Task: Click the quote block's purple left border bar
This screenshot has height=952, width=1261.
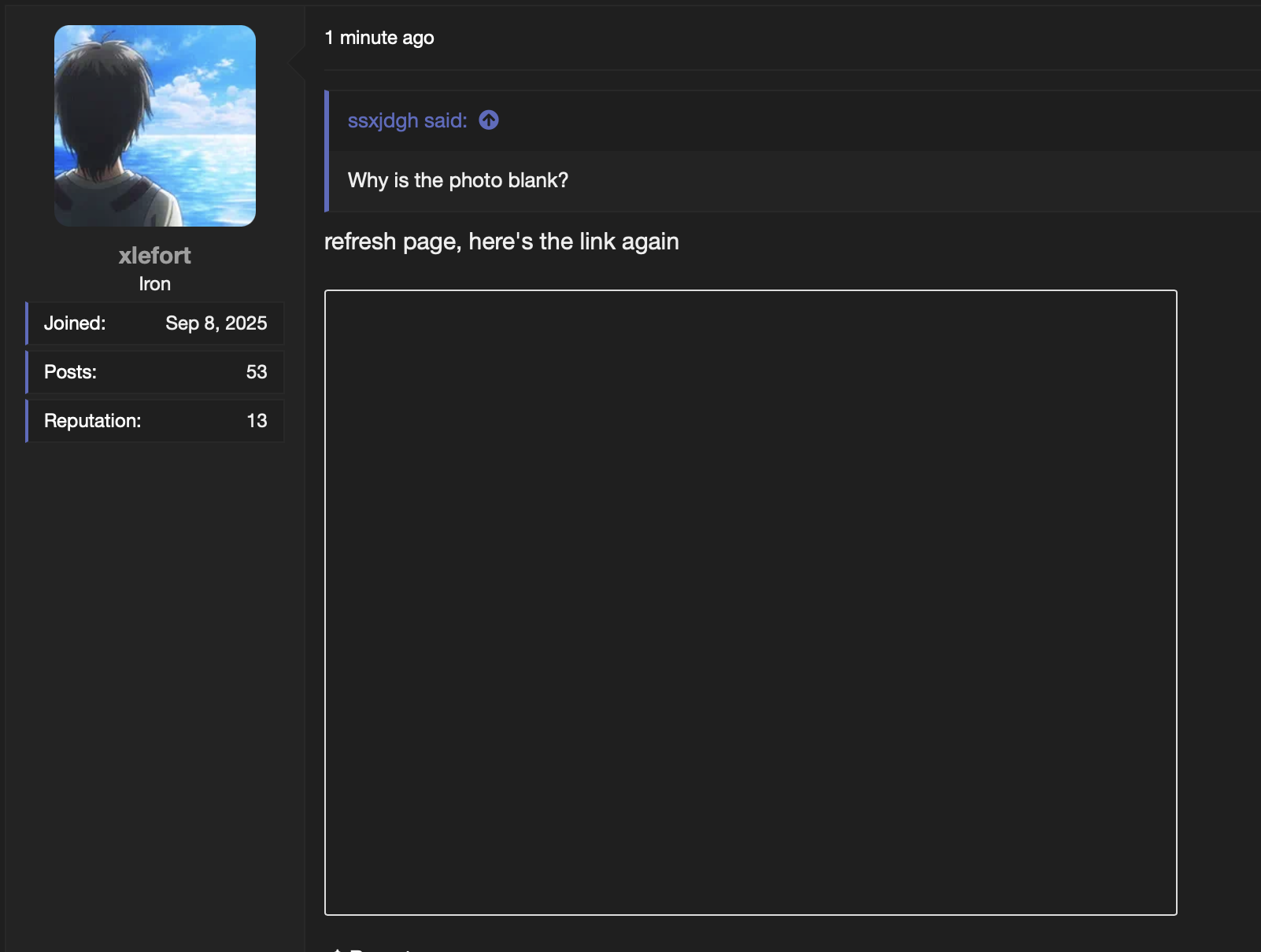Action: [x=327, y=151]
